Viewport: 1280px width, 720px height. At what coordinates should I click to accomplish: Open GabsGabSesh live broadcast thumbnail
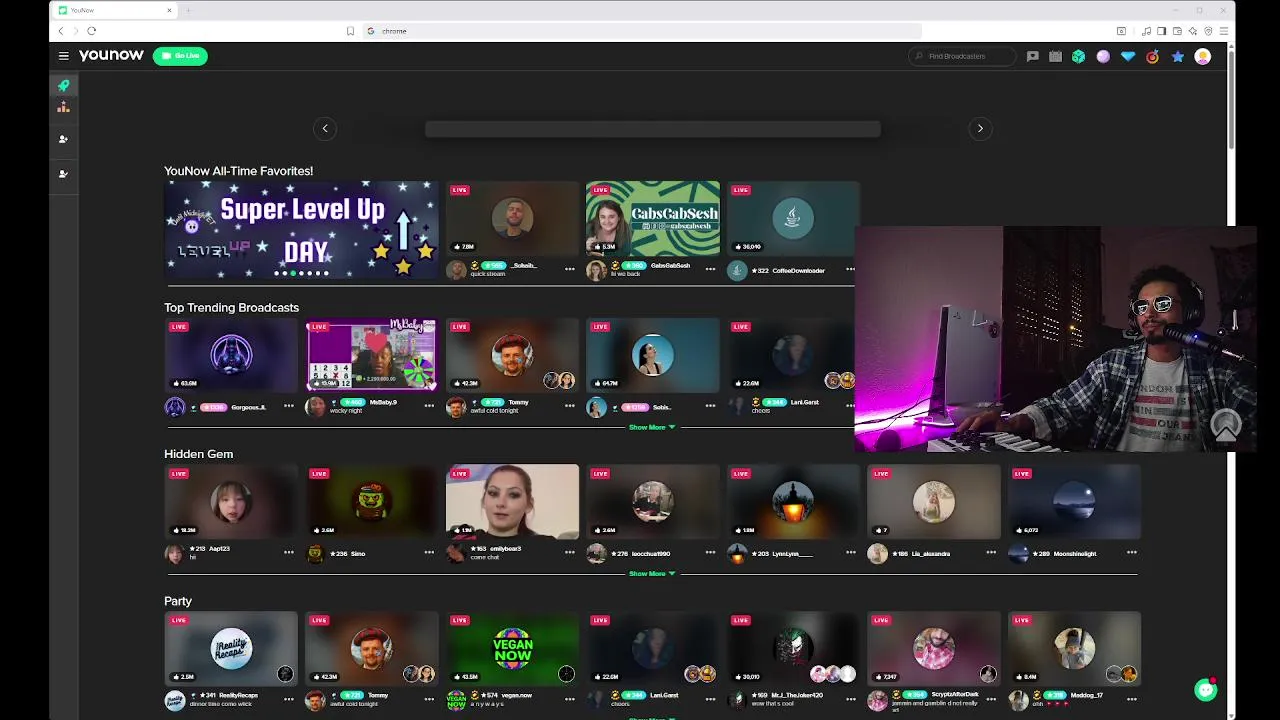coord(652,218)
